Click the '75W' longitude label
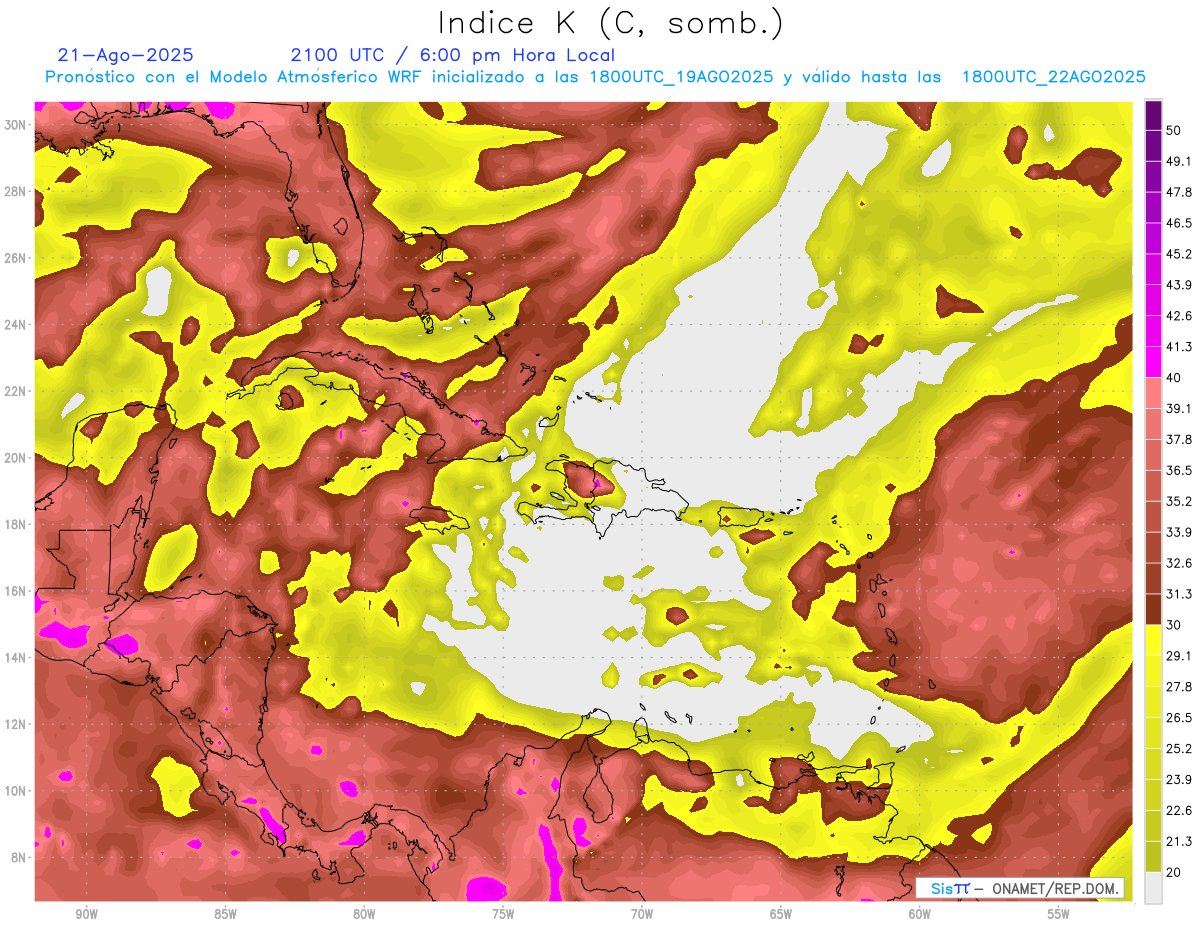The image size is (1200, 927). click(503, 915)
